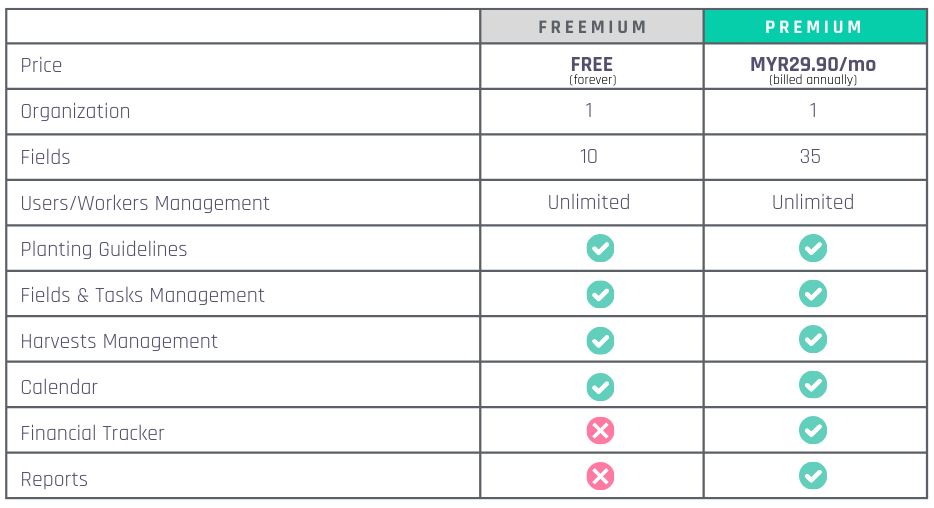Image resolution: width=934 pixels, height=508 pixels.
Task: Click the Premium Financial Tracker checkmark icon
Action: [x=812, y=430]
